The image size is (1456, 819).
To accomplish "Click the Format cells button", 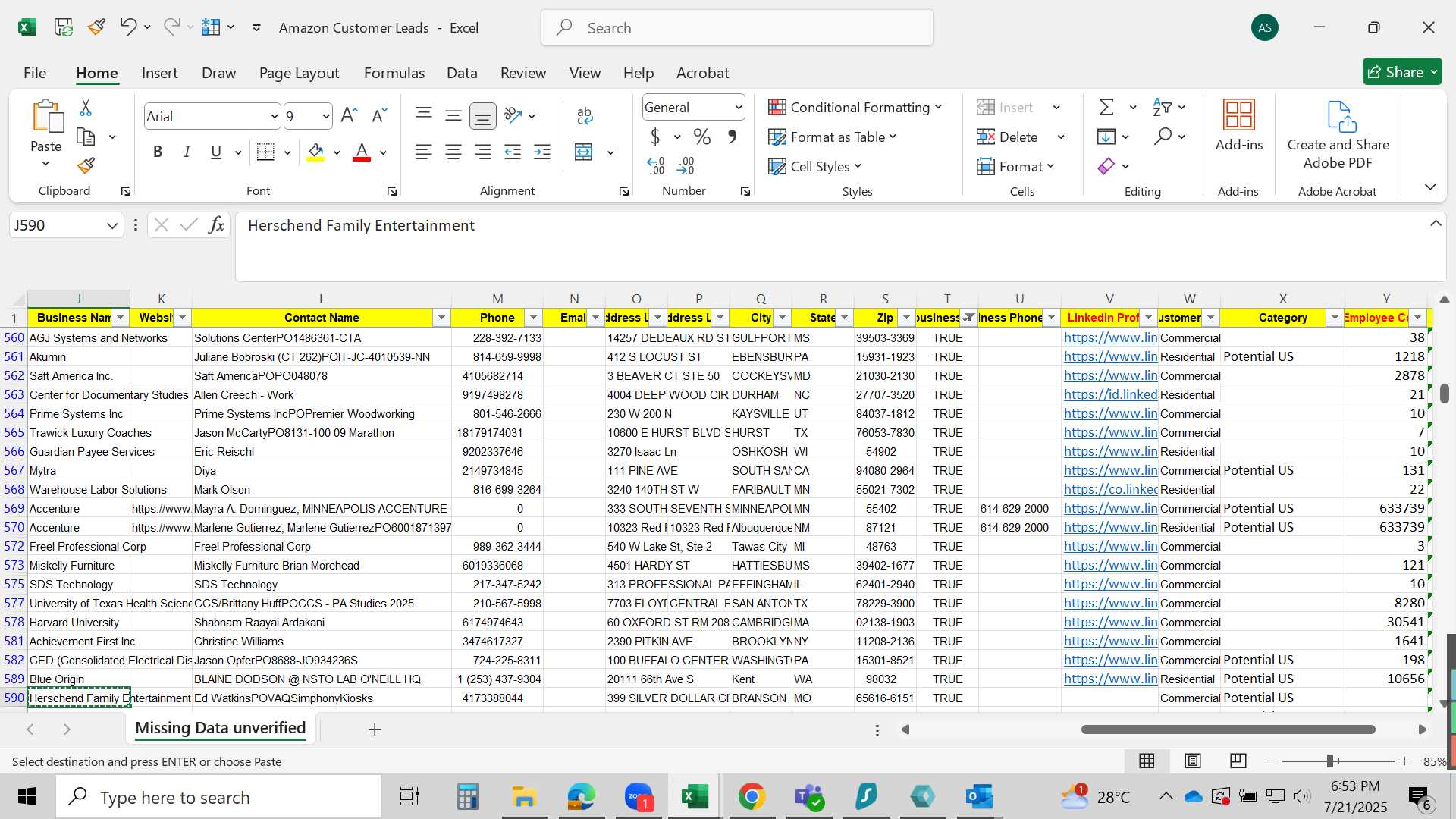I will (x=1015, y=166).
